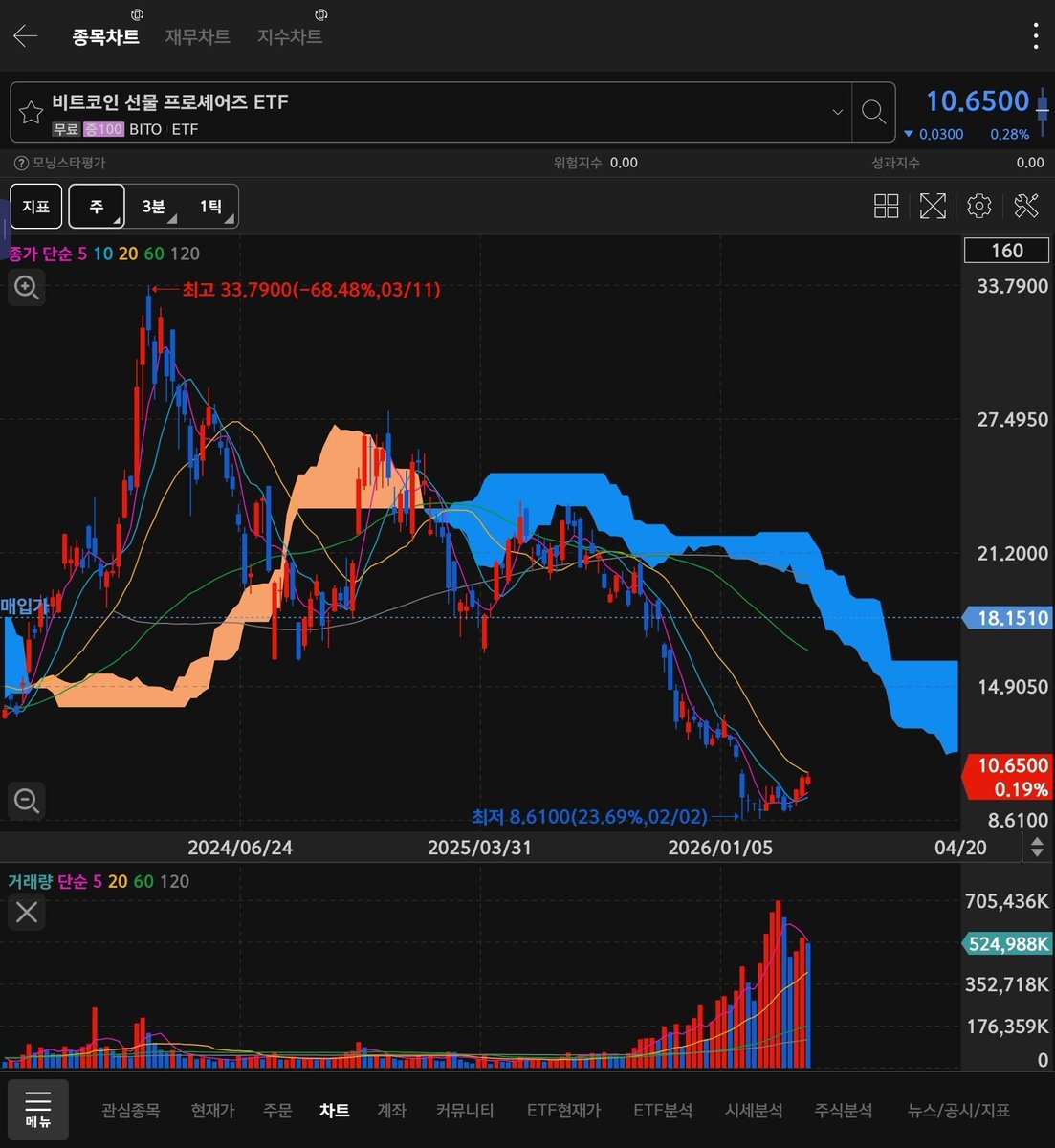The width and height of the screenshot is (1055, 1148).
Task: Expand chart to fullscreen
Action: coord(933,206)
